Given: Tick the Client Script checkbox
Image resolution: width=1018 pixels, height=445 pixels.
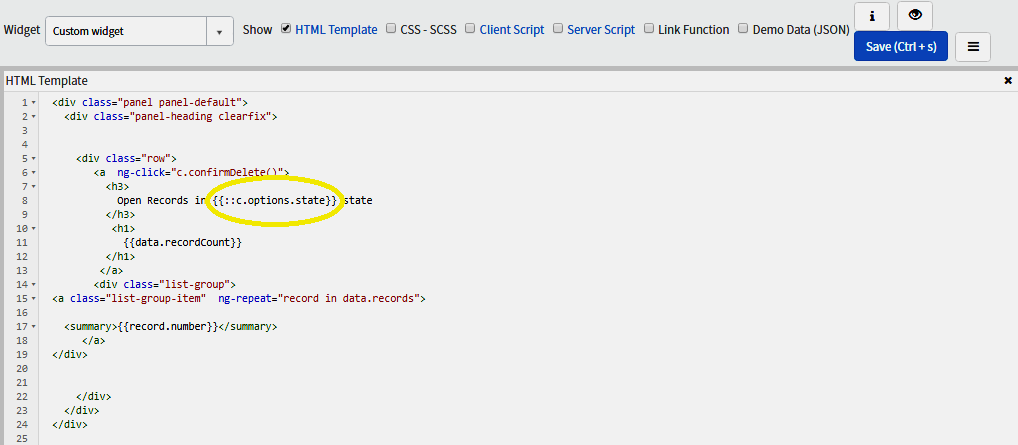Looking at the screenshot, I should 470,29.
